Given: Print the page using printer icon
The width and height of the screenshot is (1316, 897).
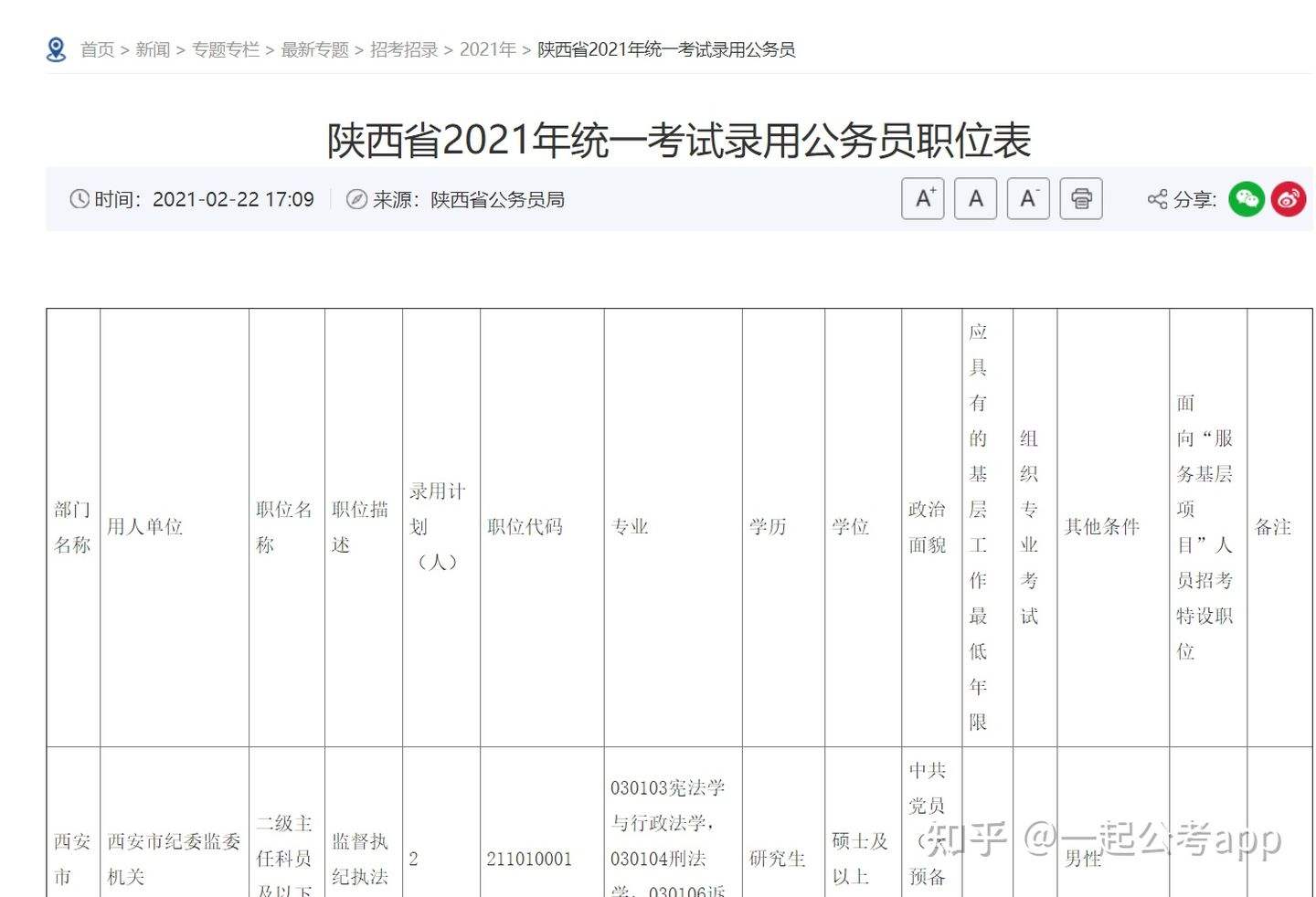Looking at the screenshot, I should [1081, 198].
